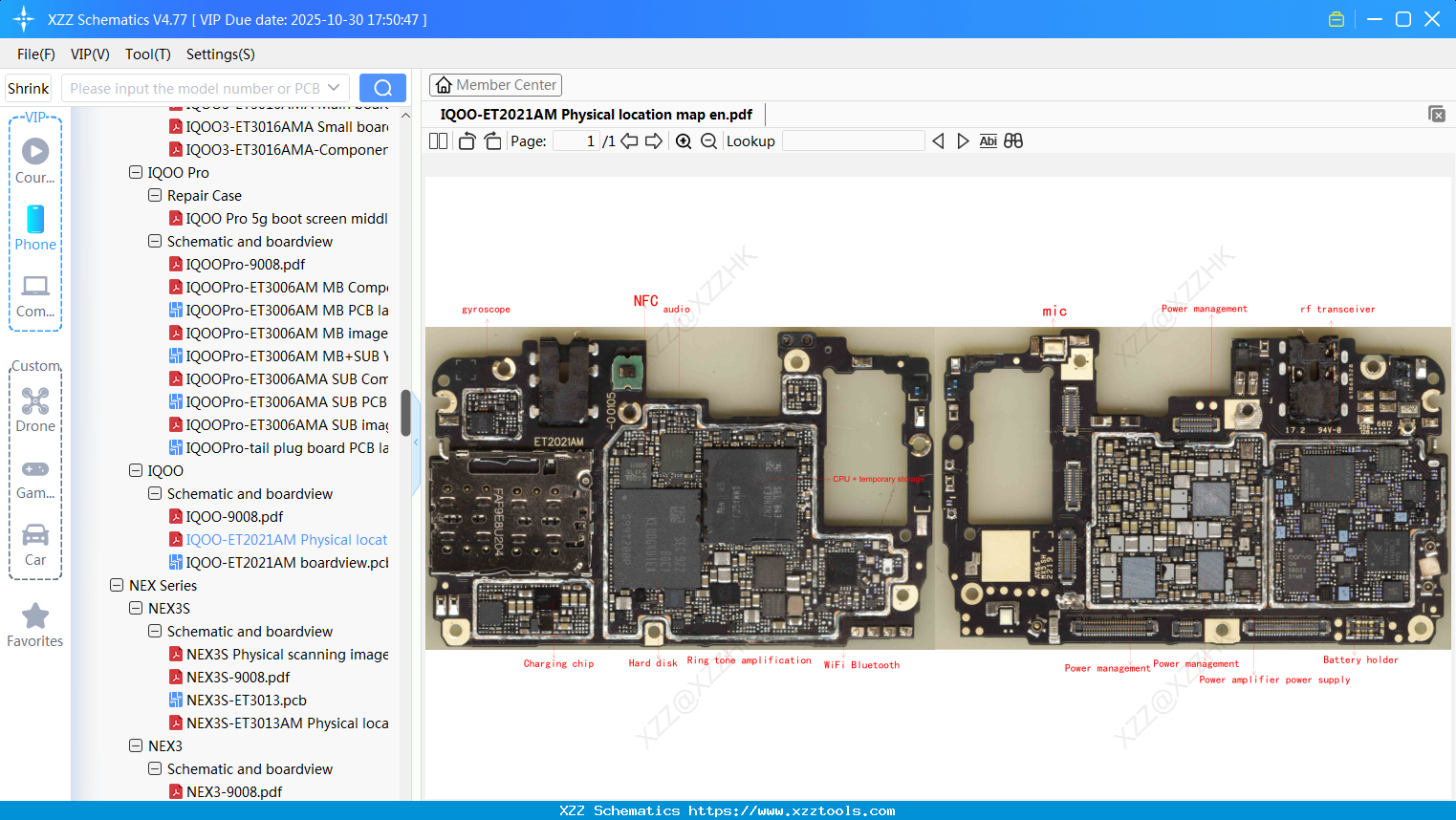Find previous lookup match
Screen dimensions: 1456x820
click(x=938, y=141)
